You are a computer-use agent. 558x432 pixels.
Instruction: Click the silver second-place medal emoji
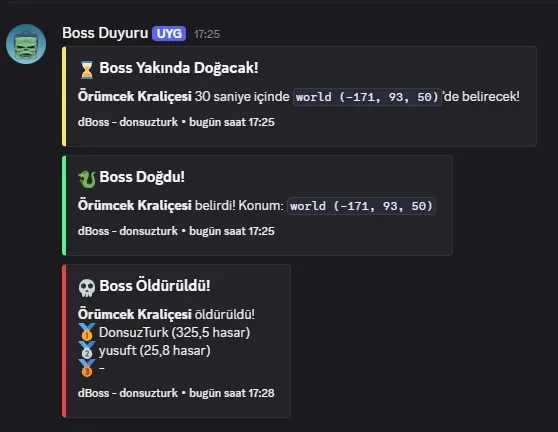[x=87, y=350]
